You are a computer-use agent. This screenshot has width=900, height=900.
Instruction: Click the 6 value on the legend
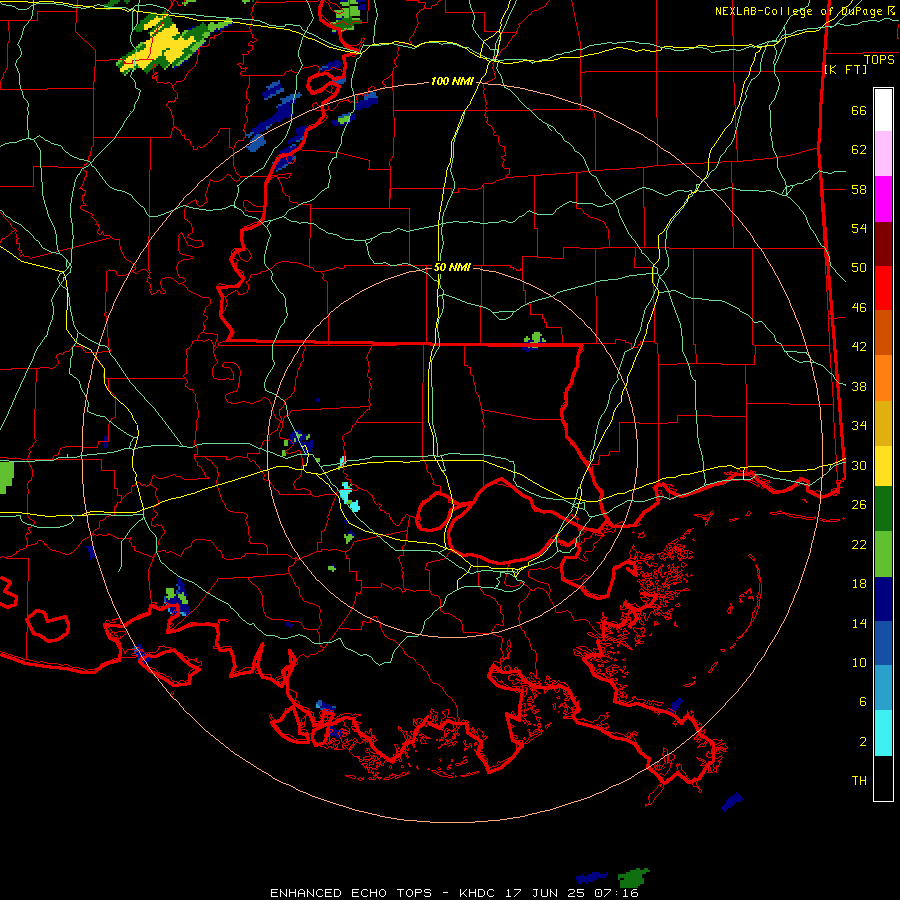click(x=863, y=702)
